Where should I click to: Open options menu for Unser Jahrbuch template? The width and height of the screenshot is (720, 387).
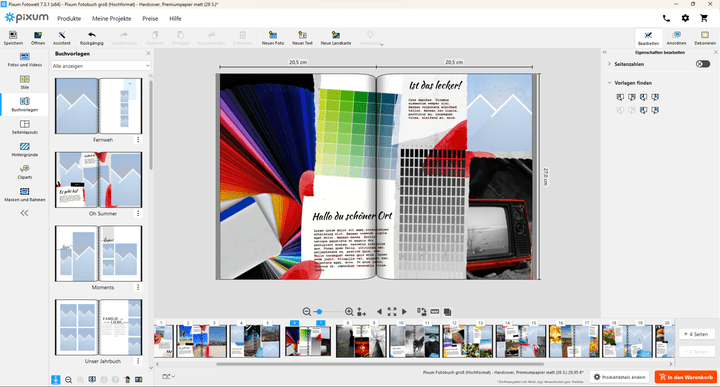coord(138,361)
